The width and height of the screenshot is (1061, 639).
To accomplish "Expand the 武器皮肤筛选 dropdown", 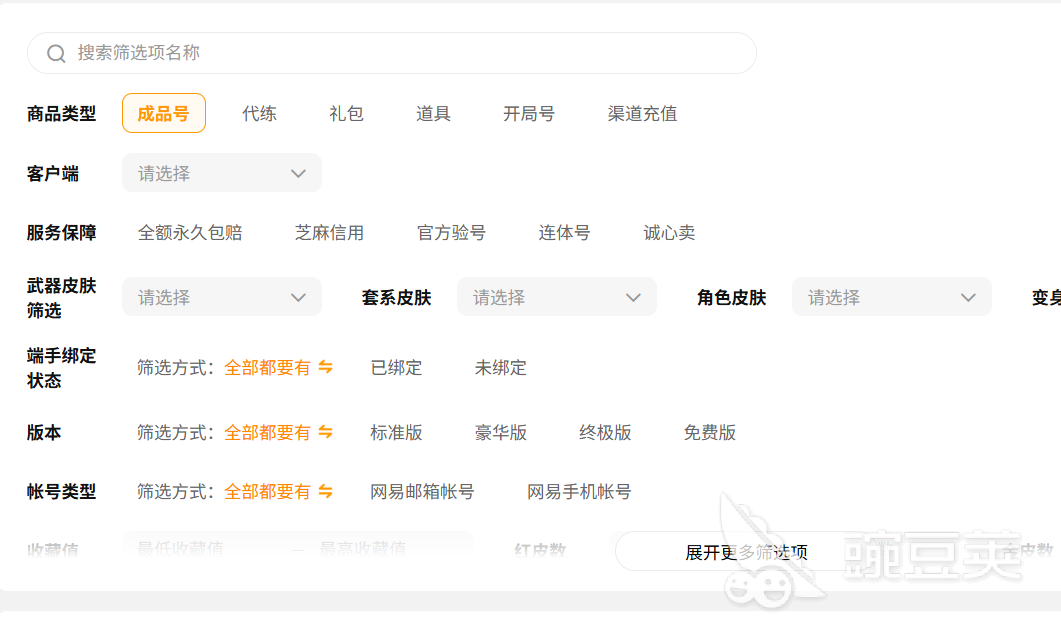I will (221, 297).
